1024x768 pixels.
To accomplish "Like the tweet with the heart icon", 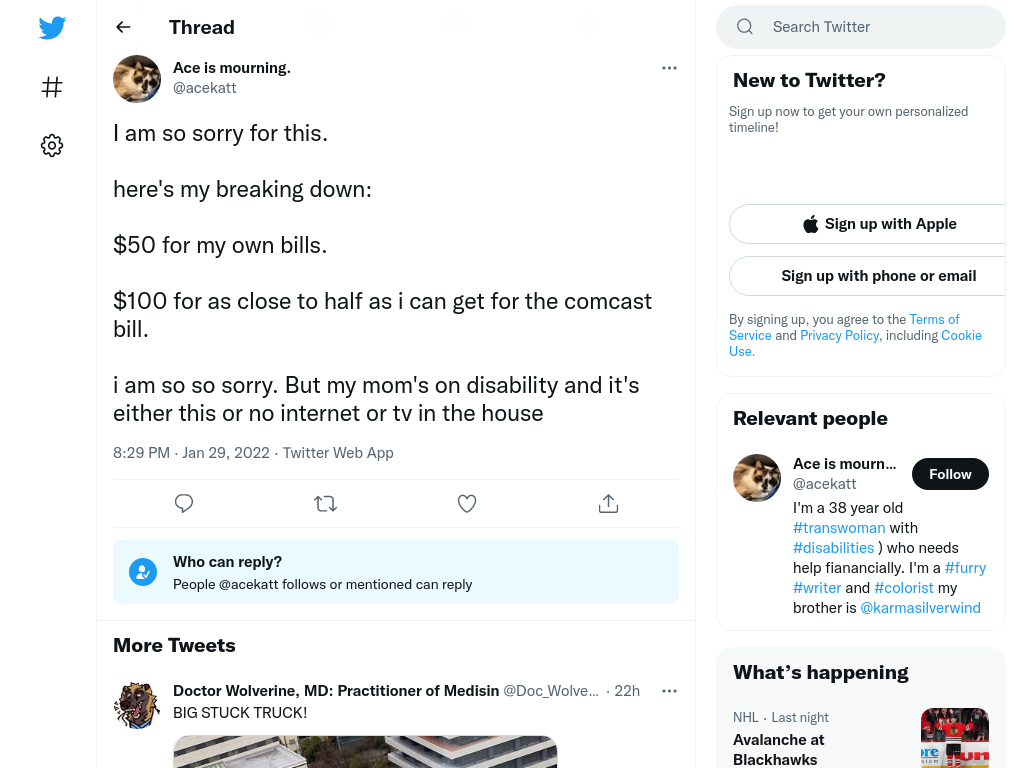I will 466,504.
